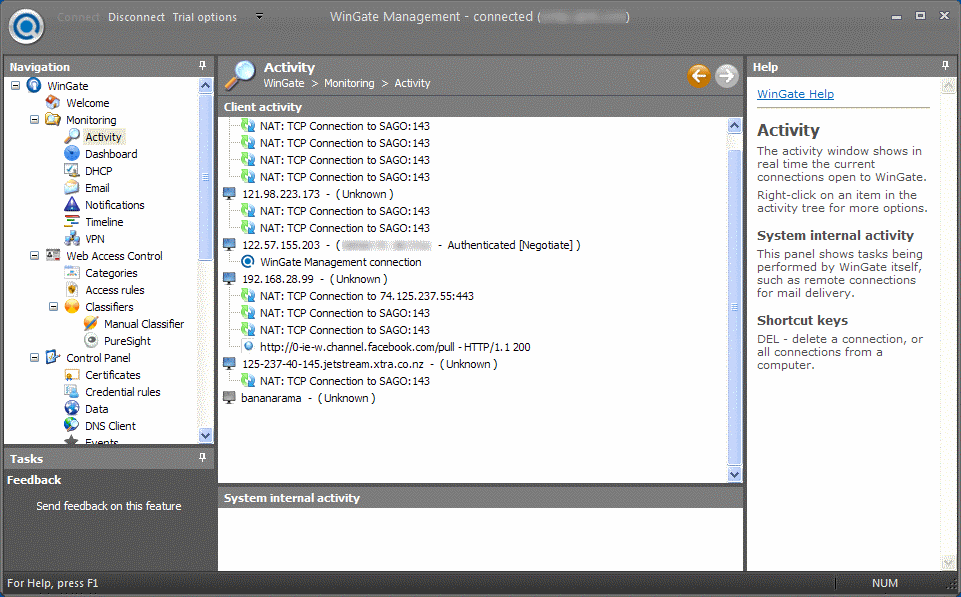Click the computer icon beside 121.98.223.173
961x597 pixels.
pyautogui.click(x=229, y=194)
